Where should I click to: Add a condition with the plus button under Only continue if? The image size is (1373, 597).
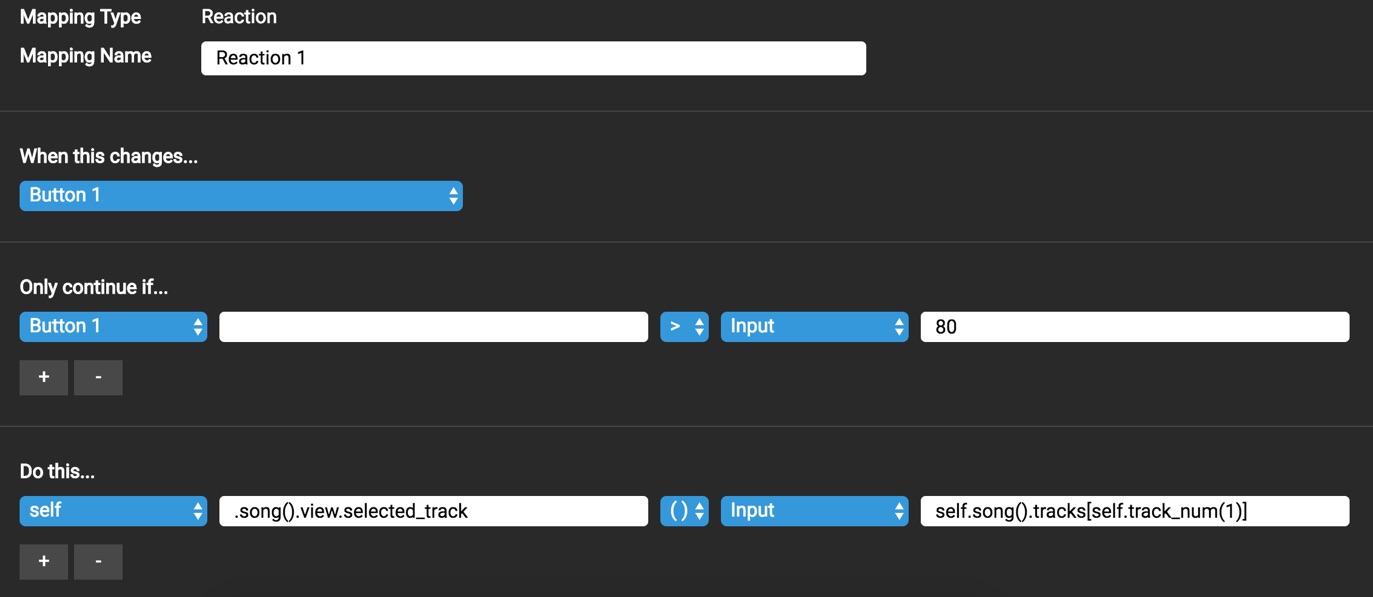pyautogui.click(x=44, y=378)
